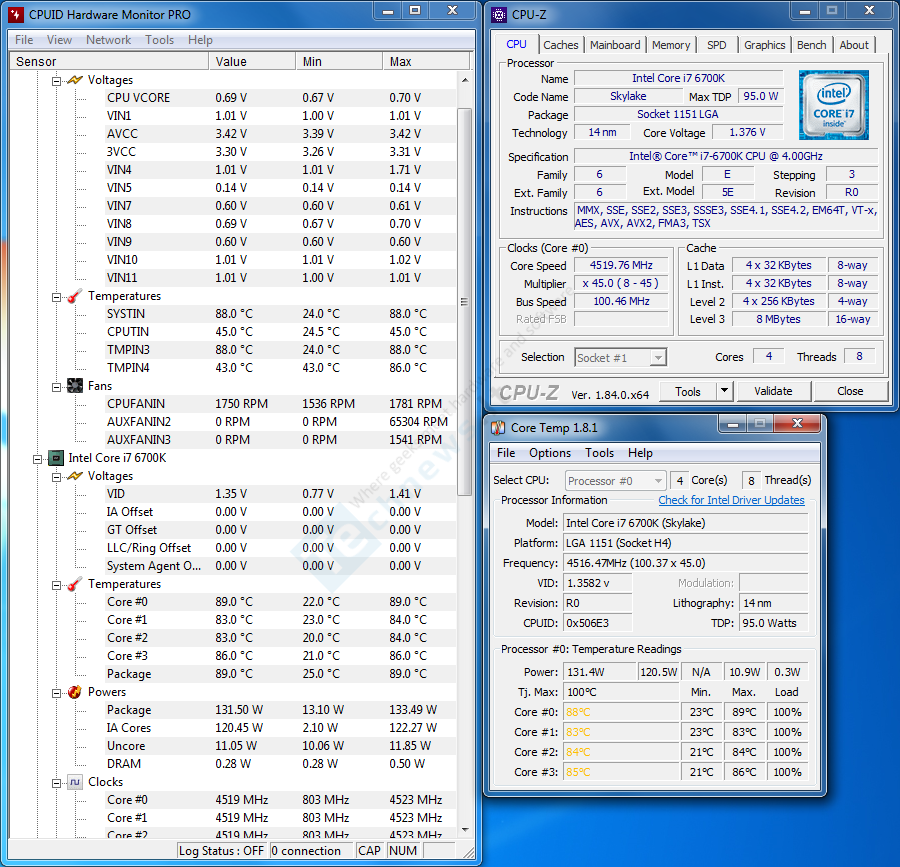Collapse the Powers tree node

tap(56, 693)
